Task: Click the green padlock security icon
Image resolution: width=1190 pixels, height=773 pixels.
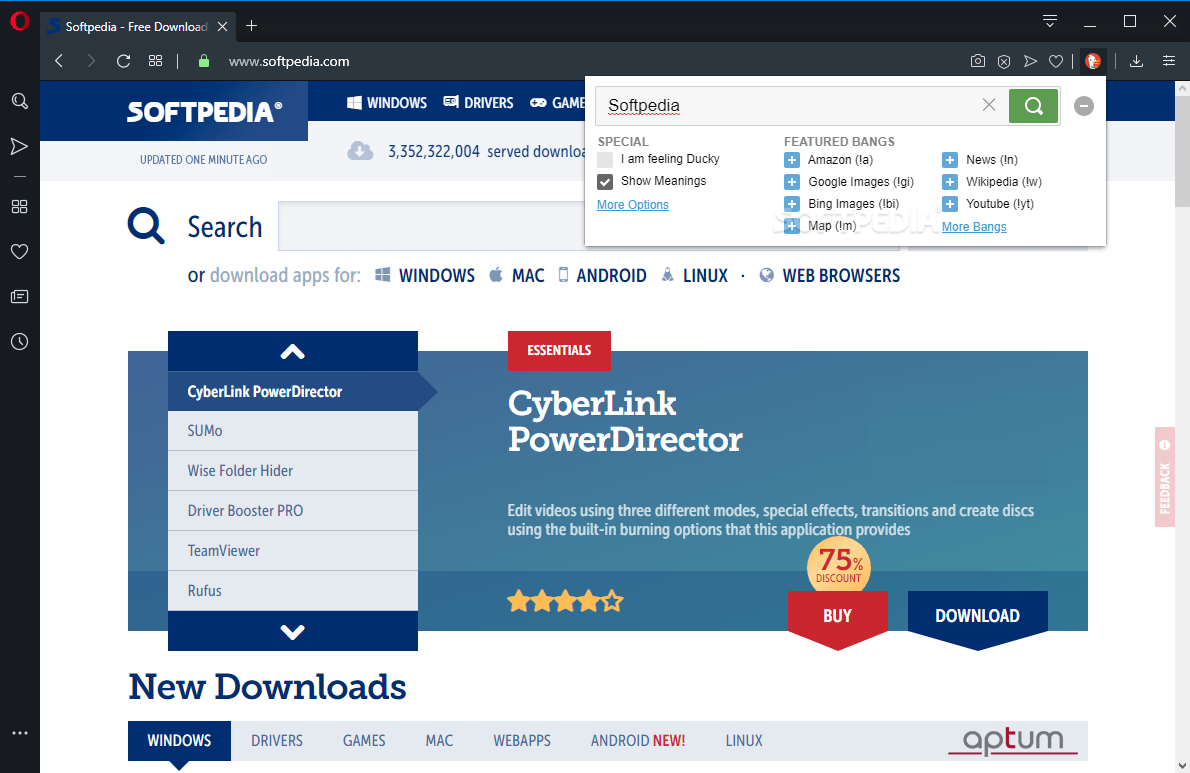Action: [x=203, y=61]
